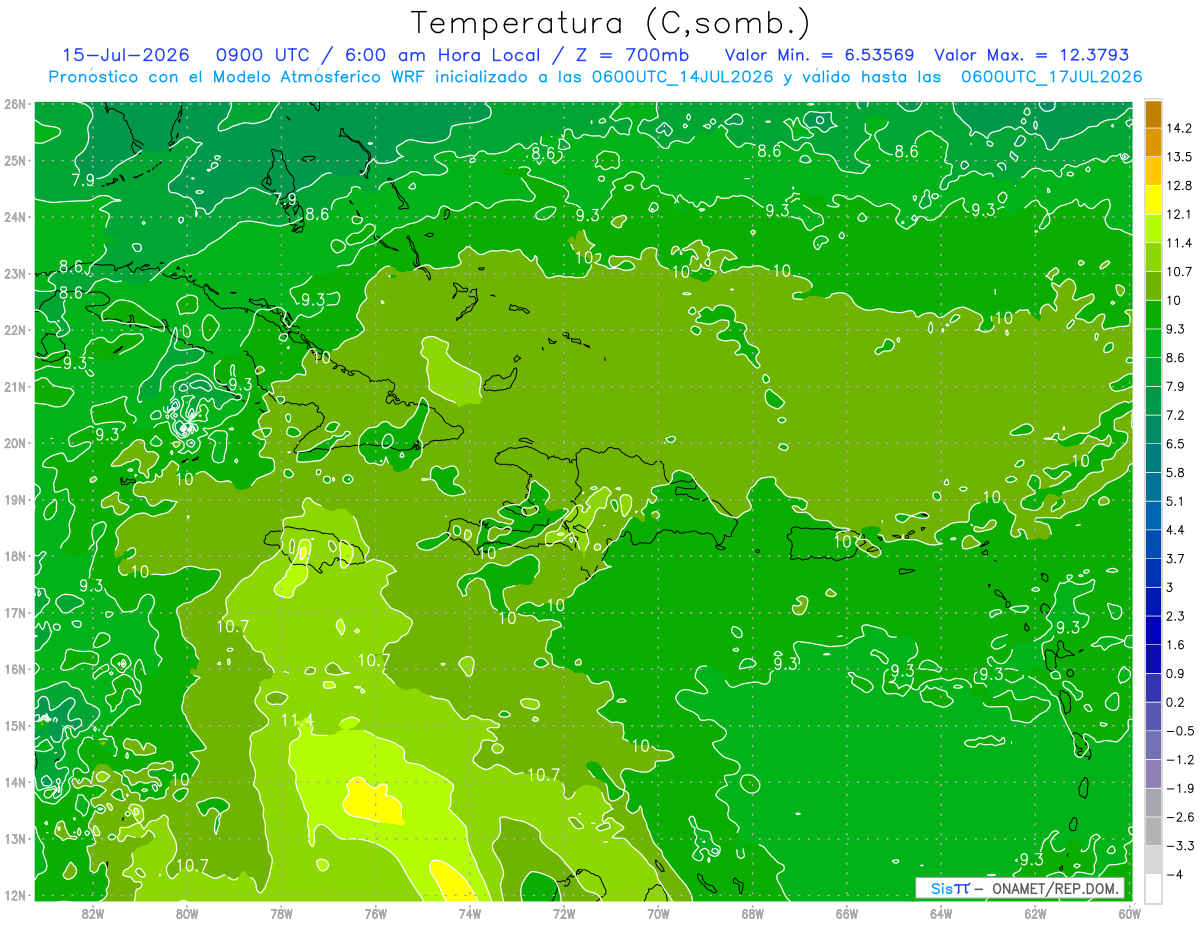
Task: Click the yellow warm patch near 14N 76W
Action: coord(373,800)
